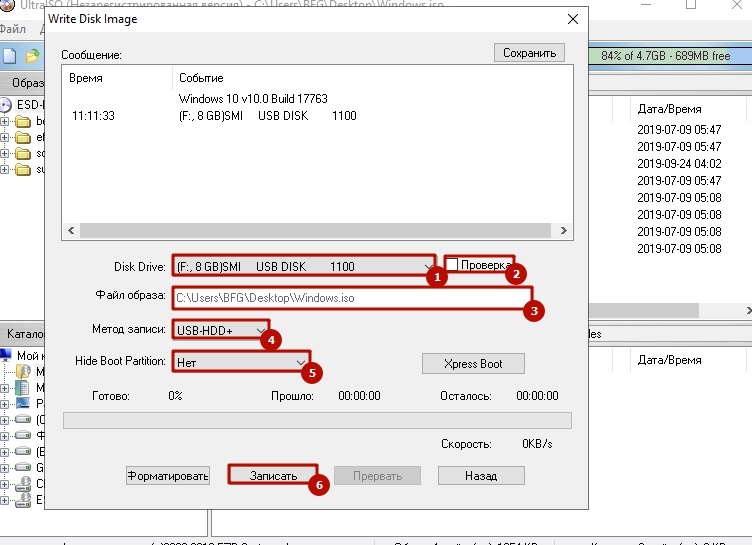Expand the first folder in image tree

pyautogui.click(x=4, y=121)
